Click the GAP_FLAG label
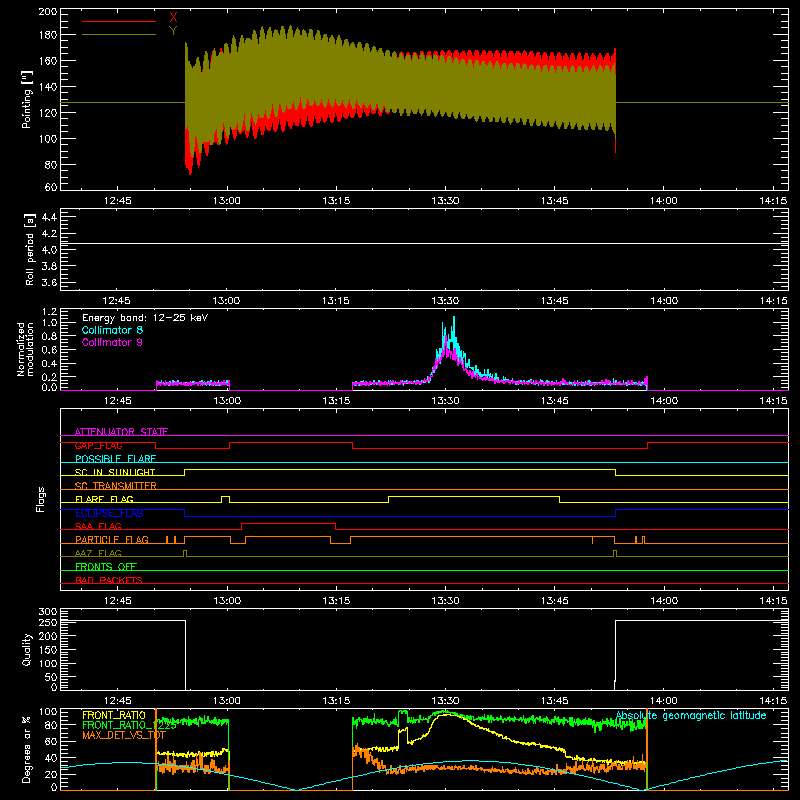Screen dimensions: 800x800 pyautogui.click(x=98, y=445)
